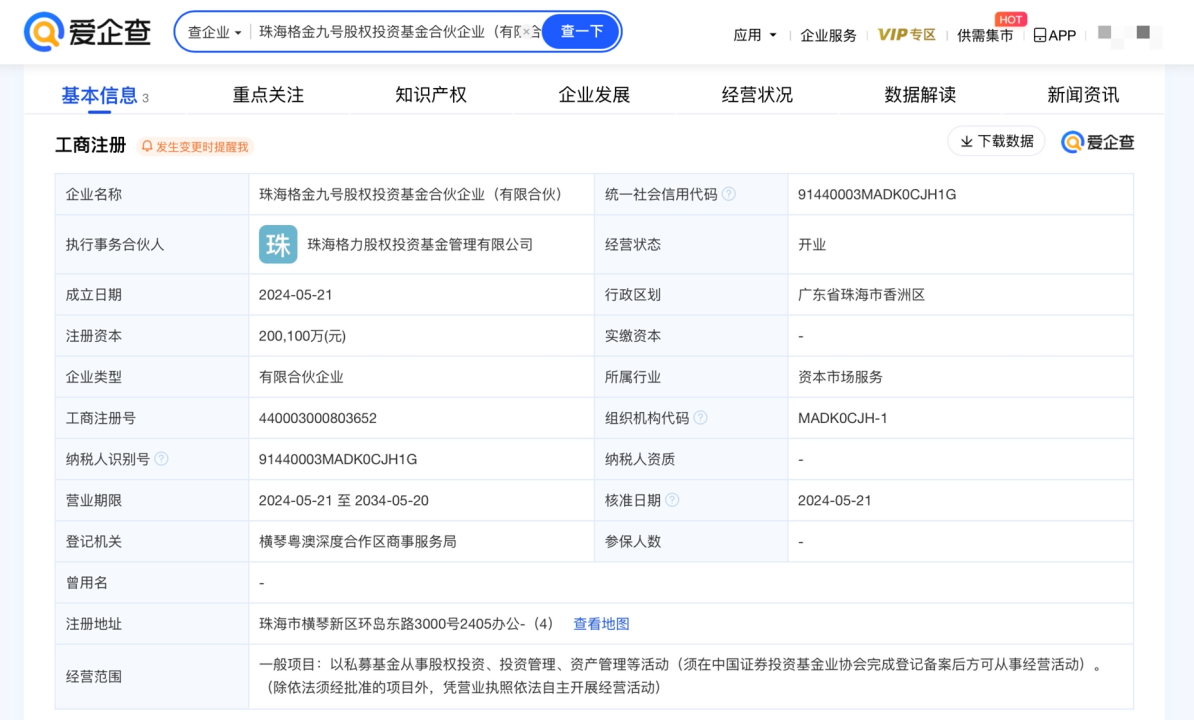The width and height of the screenshot is (1194, 720).
Task: Switch to the 重点关注 tab
Action: (x=268, y=95)
